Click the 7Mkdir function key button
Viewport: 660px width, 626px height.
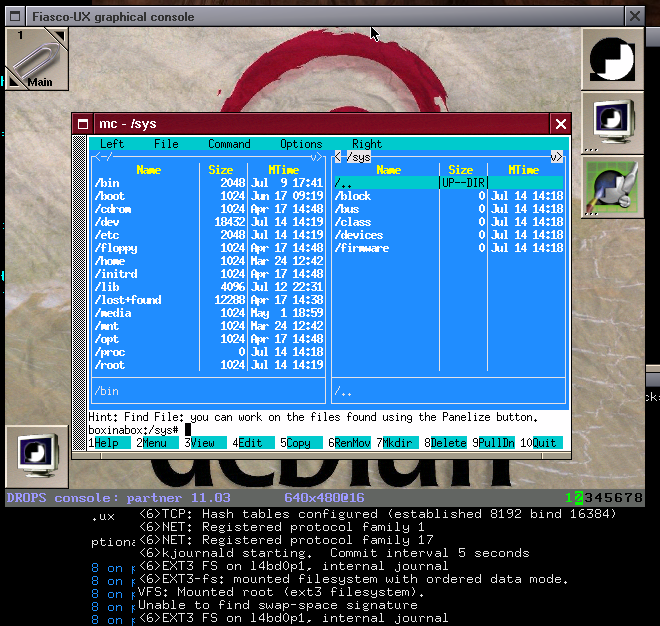click(397, 443)
